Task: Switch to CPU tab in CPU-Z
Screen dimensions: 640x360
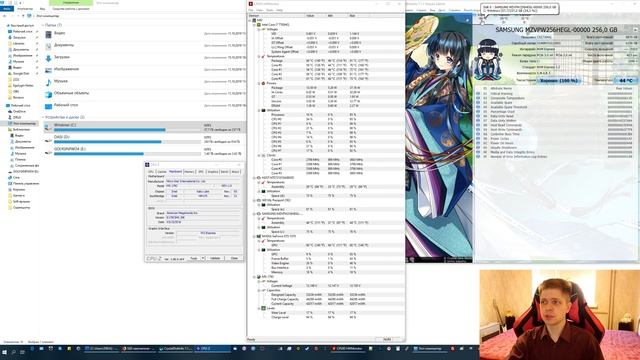Action: [x=151, y=172]
